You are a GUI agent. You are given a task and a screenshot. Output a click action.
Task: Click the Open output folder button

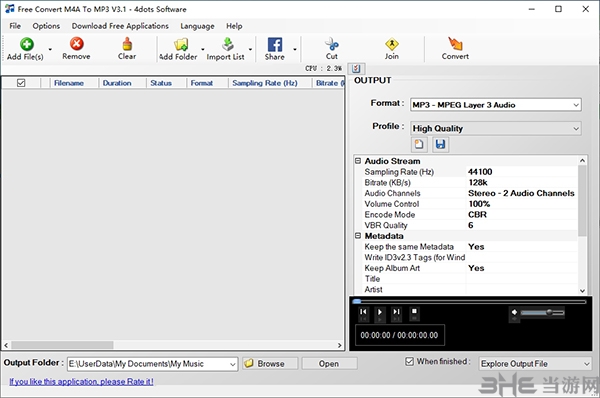coord(329,363)
